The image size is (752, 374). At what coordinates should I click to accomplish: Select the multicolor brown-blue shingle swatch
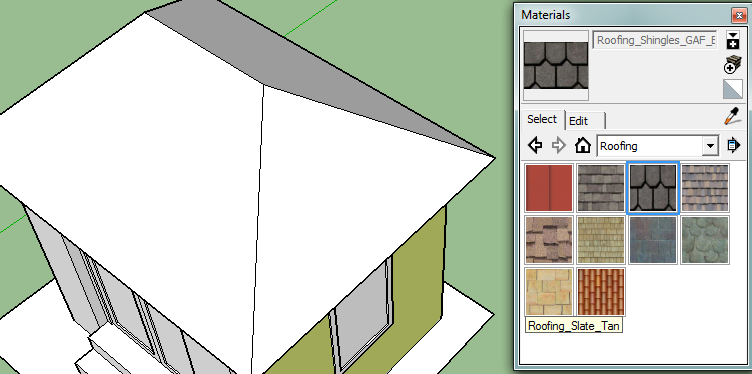[705, 188]
